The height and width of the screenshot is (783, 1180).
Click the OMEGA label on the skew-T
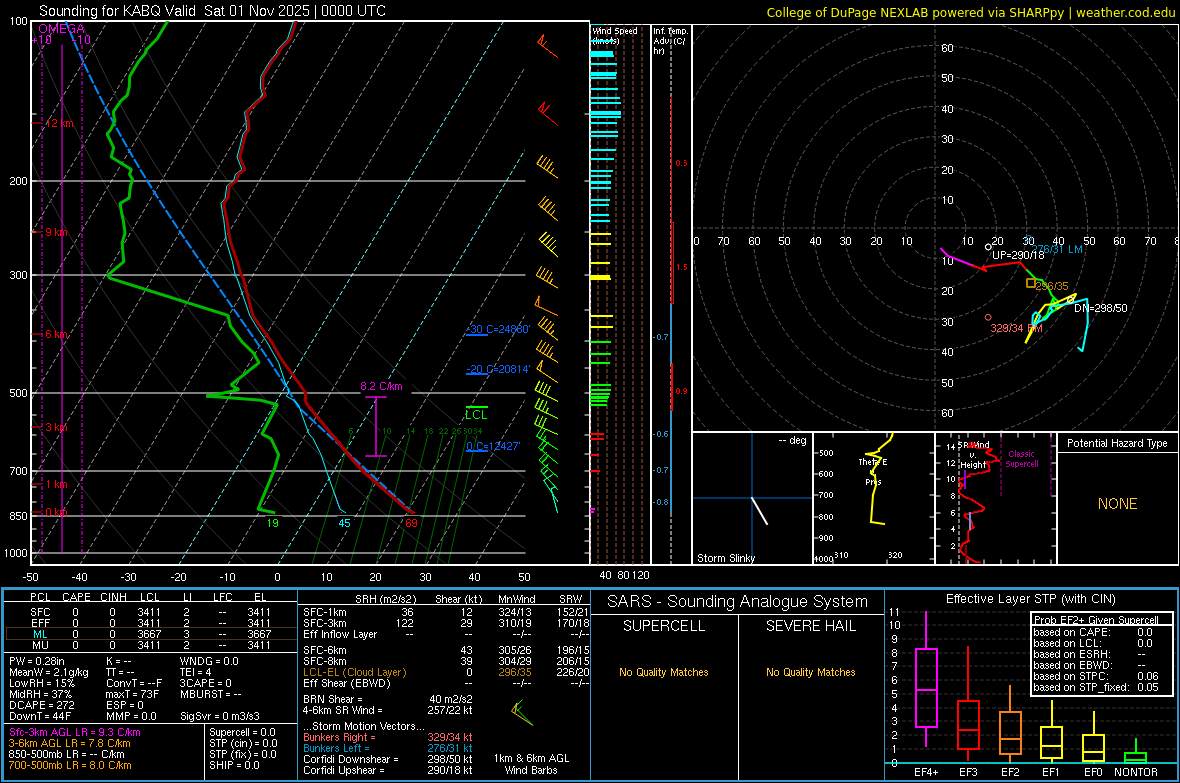[x=61, y=29]
